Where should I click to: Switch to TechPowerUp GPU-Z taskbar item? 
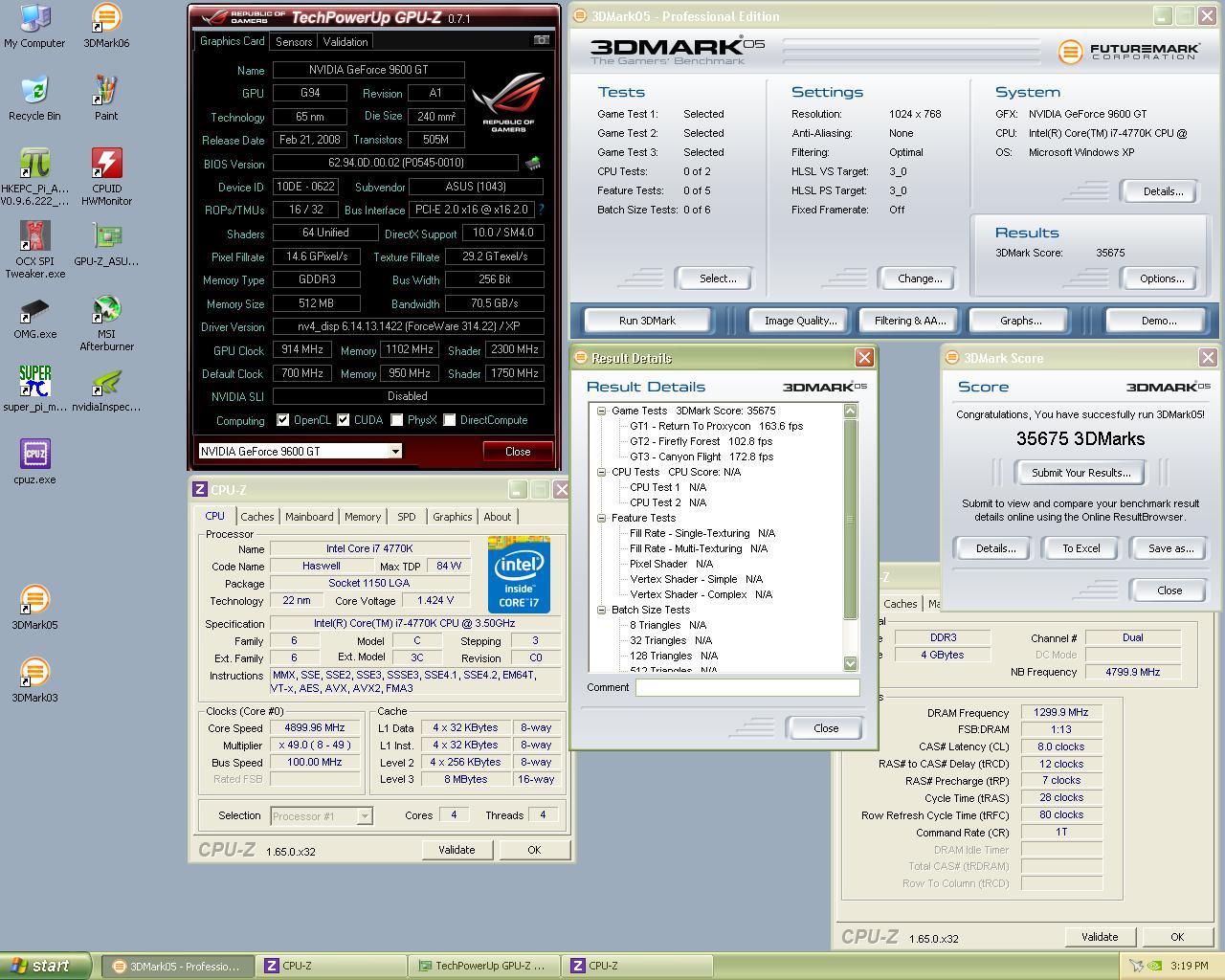(483, 966)
